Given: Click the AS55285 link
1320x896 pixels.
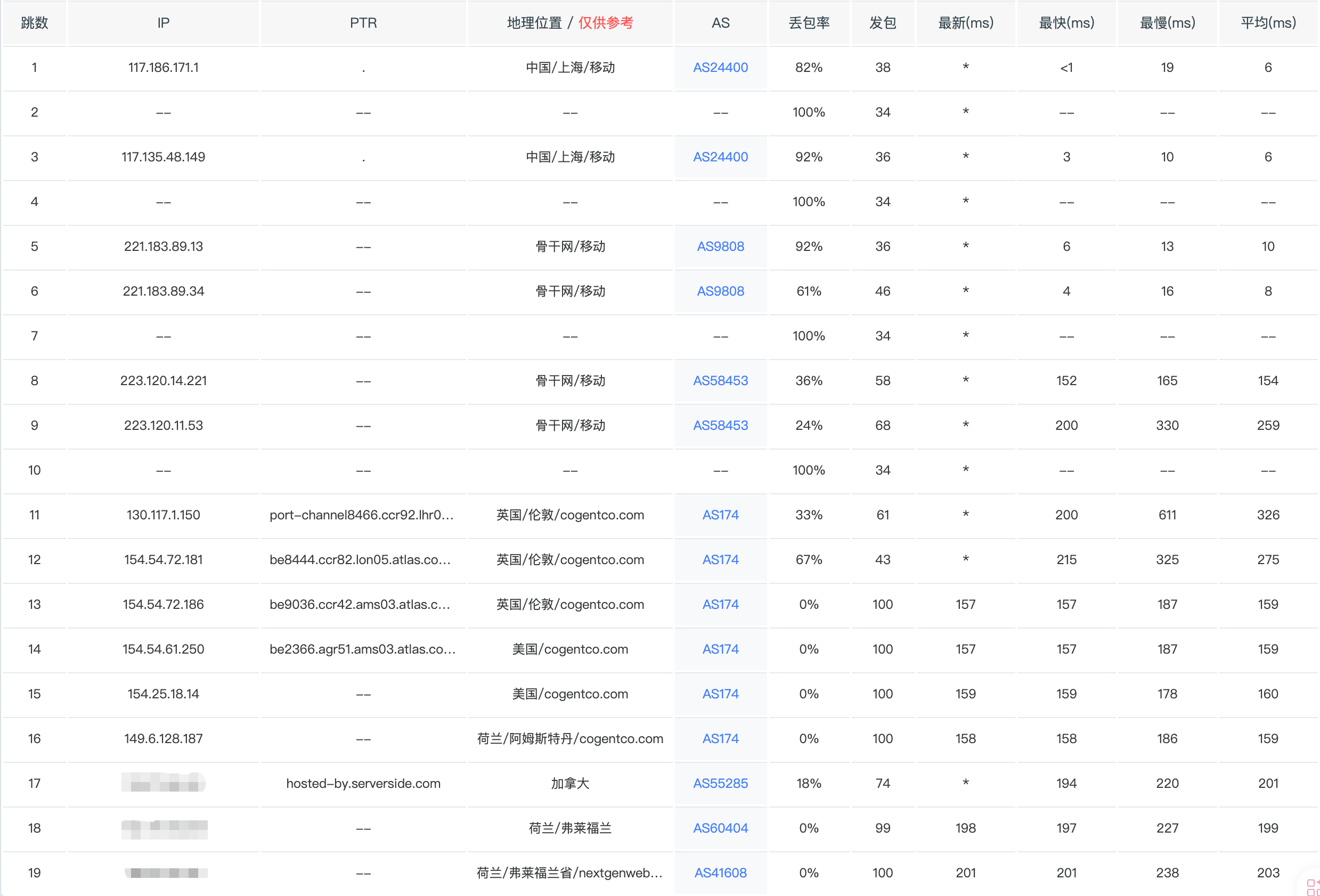Looking at the screenshot, I should point(720,784).
